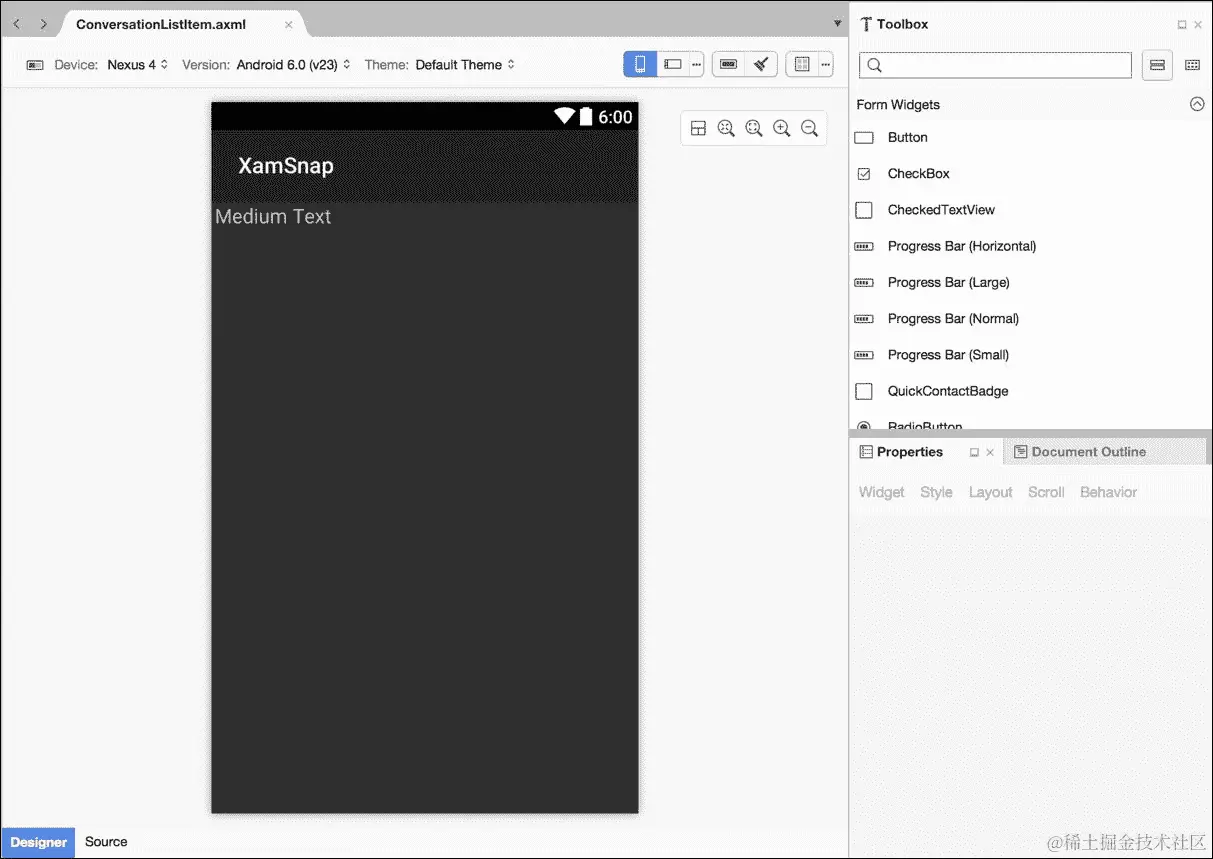Open the Document Outline tab
Image resolution: width=1213 pixels, height=859 pixels.
coord(1087,451)
